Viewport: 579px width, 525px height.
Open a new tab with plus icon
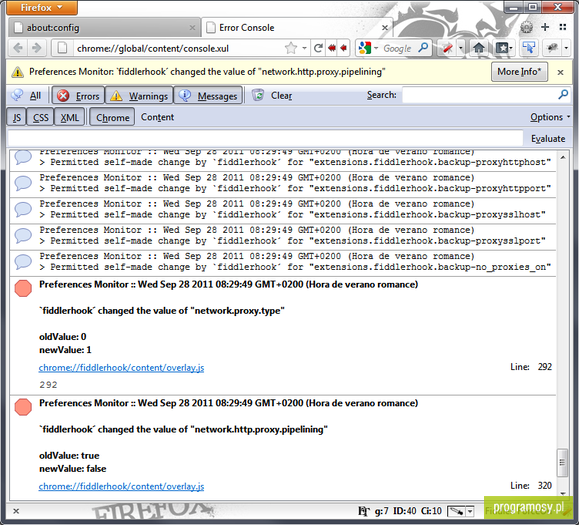(x=545, y=27)
